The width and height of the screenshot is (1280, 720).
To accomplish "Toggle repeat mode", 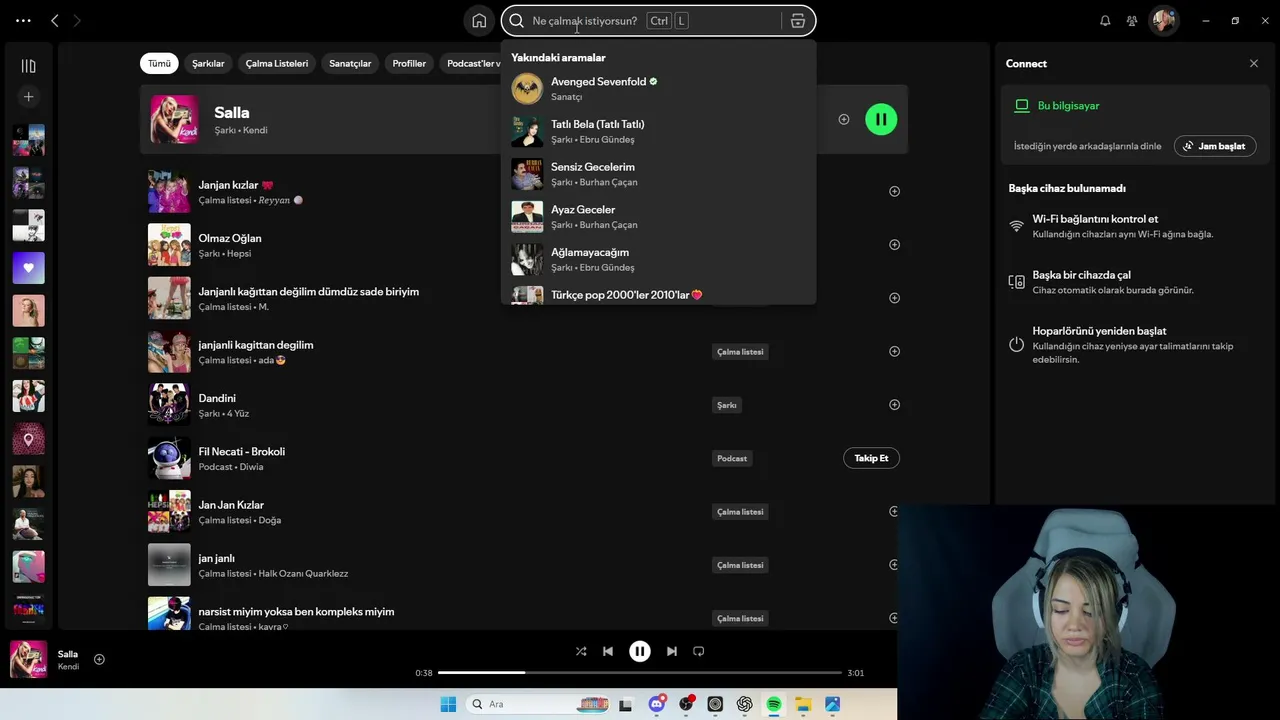I will (x=699, y=651).
